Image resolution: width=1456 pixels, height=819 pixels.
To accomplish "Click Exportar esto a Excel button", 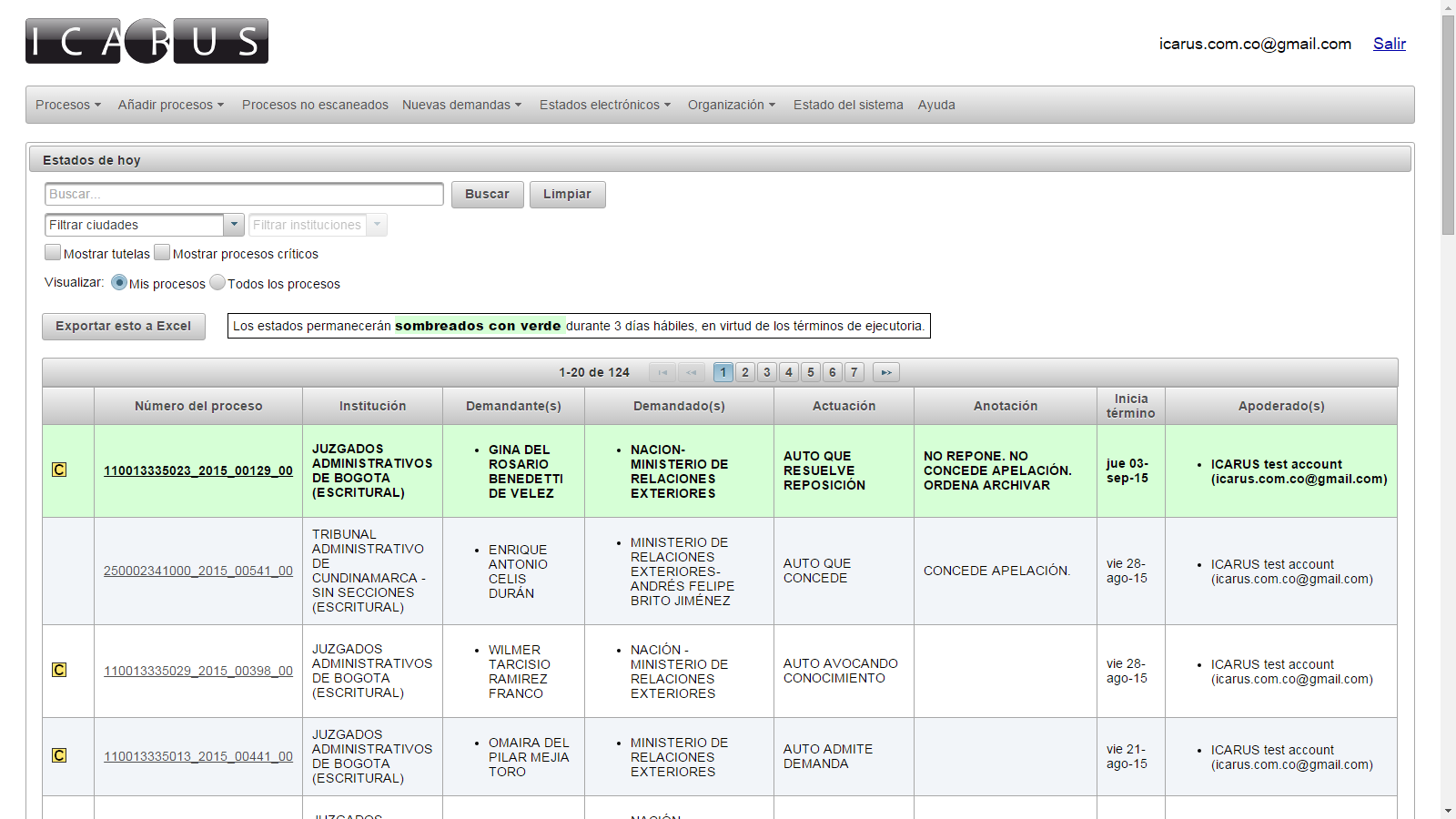I will tap(124, 327).
